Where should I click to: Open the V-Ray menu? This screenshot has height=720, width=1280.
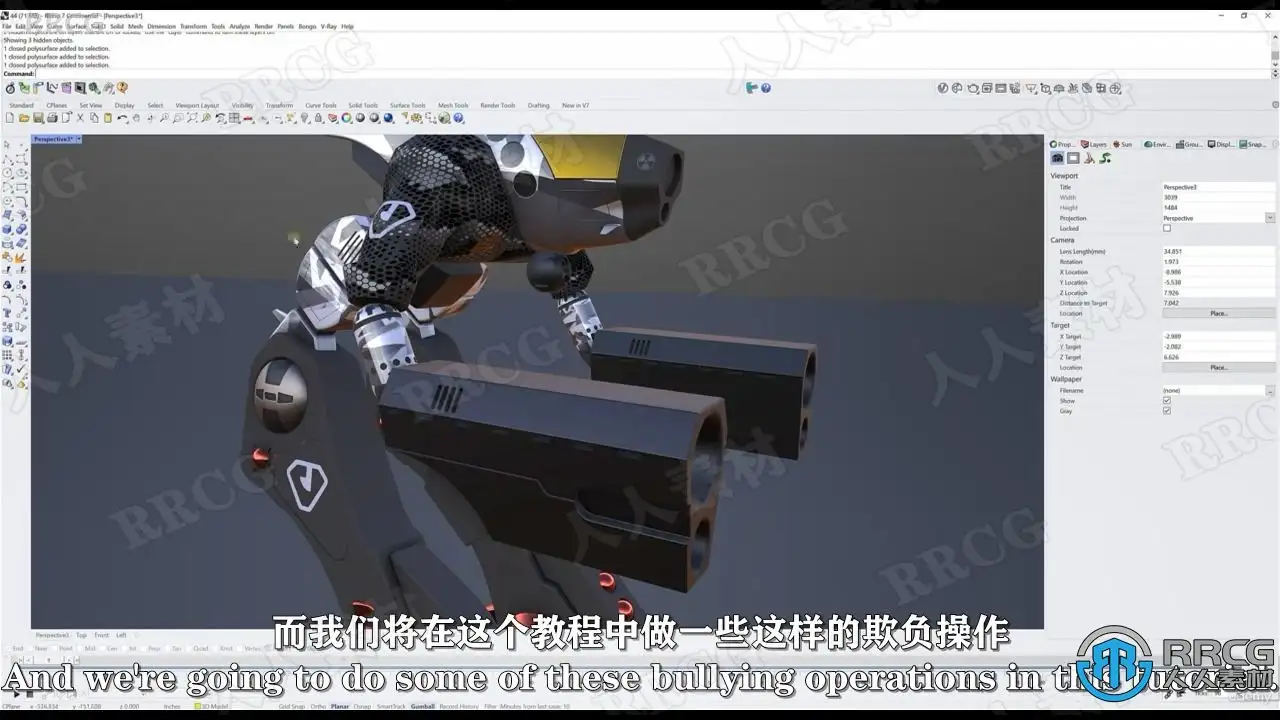pos(329,26)
